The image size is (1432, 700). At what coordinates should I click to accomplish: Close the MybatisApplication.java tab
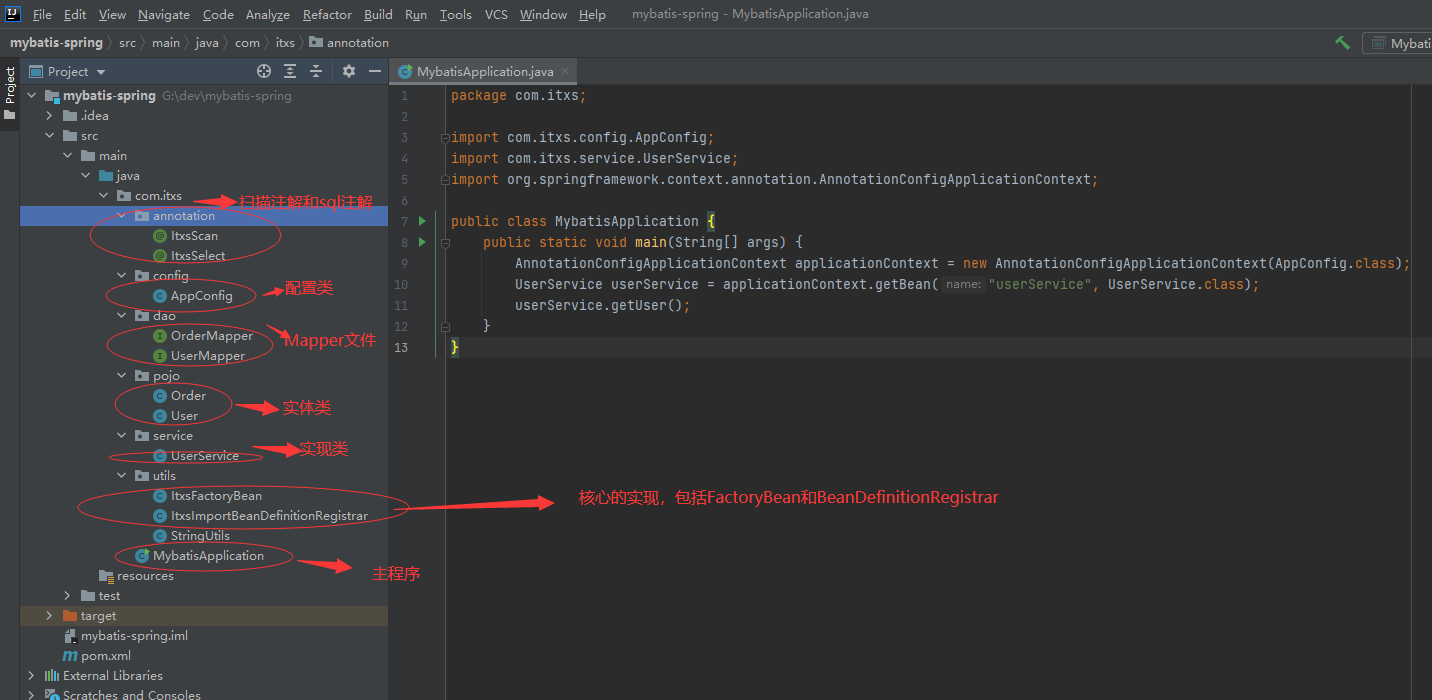click(x=565, y=72)
